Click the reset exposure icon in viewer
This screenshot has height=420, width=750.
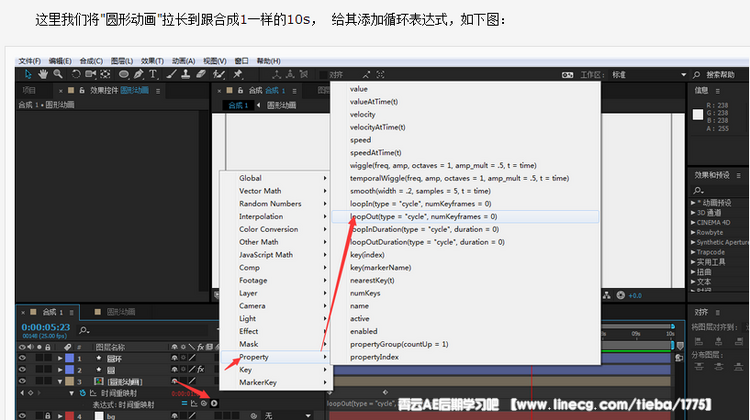tap(621, 295)
